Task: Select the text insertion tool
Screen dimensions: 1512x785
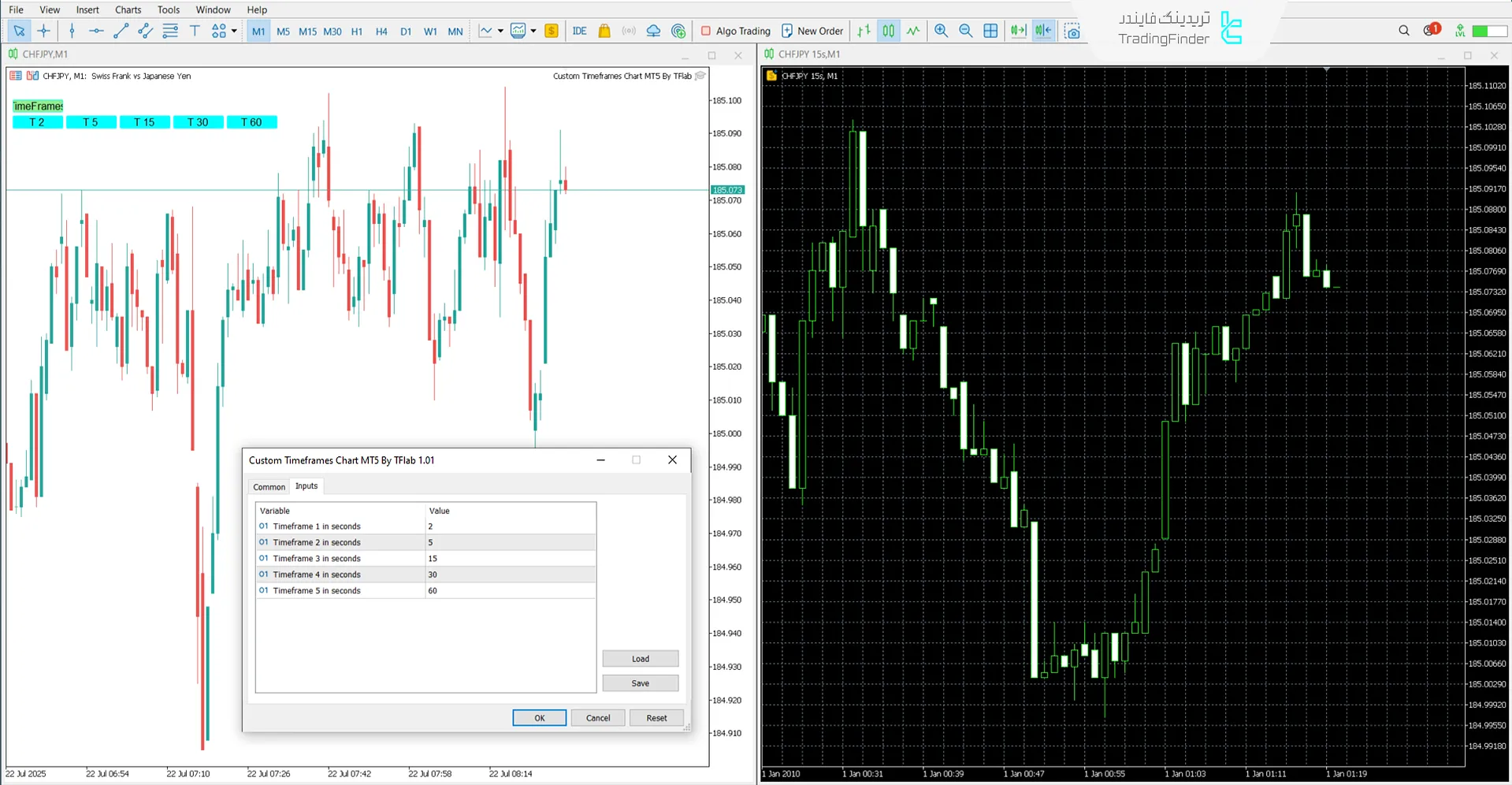Action: tap(195, 31)
